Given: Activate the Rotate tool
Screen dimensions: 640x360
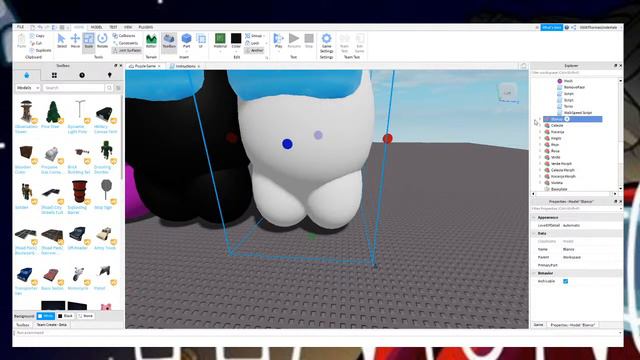Looking at the screenshot, I should tap(102, 41).
